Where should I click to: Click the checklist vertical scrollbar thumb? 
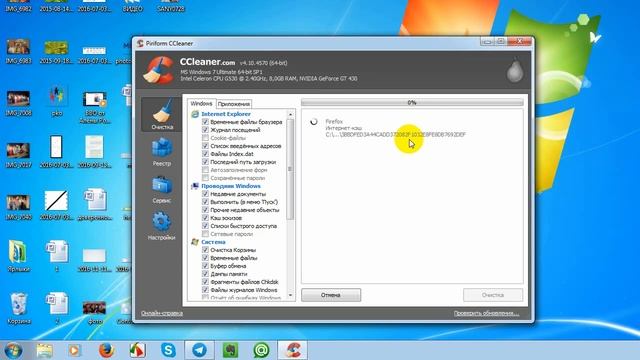click(x=290, y=169)
